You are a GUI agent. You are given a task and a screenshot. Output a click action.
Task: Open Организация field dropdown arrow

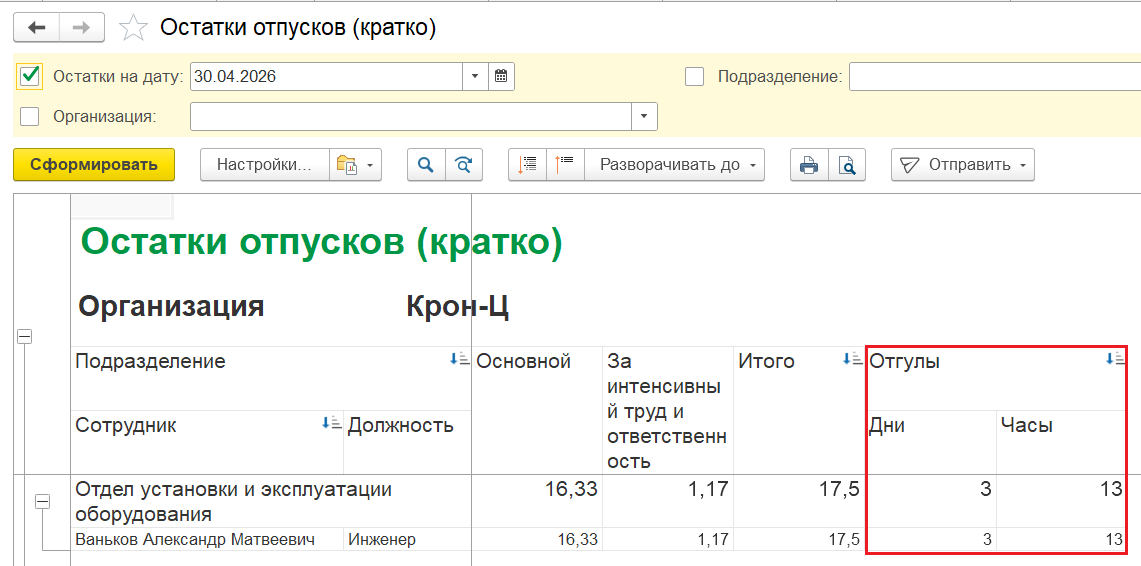coord(644,116)
